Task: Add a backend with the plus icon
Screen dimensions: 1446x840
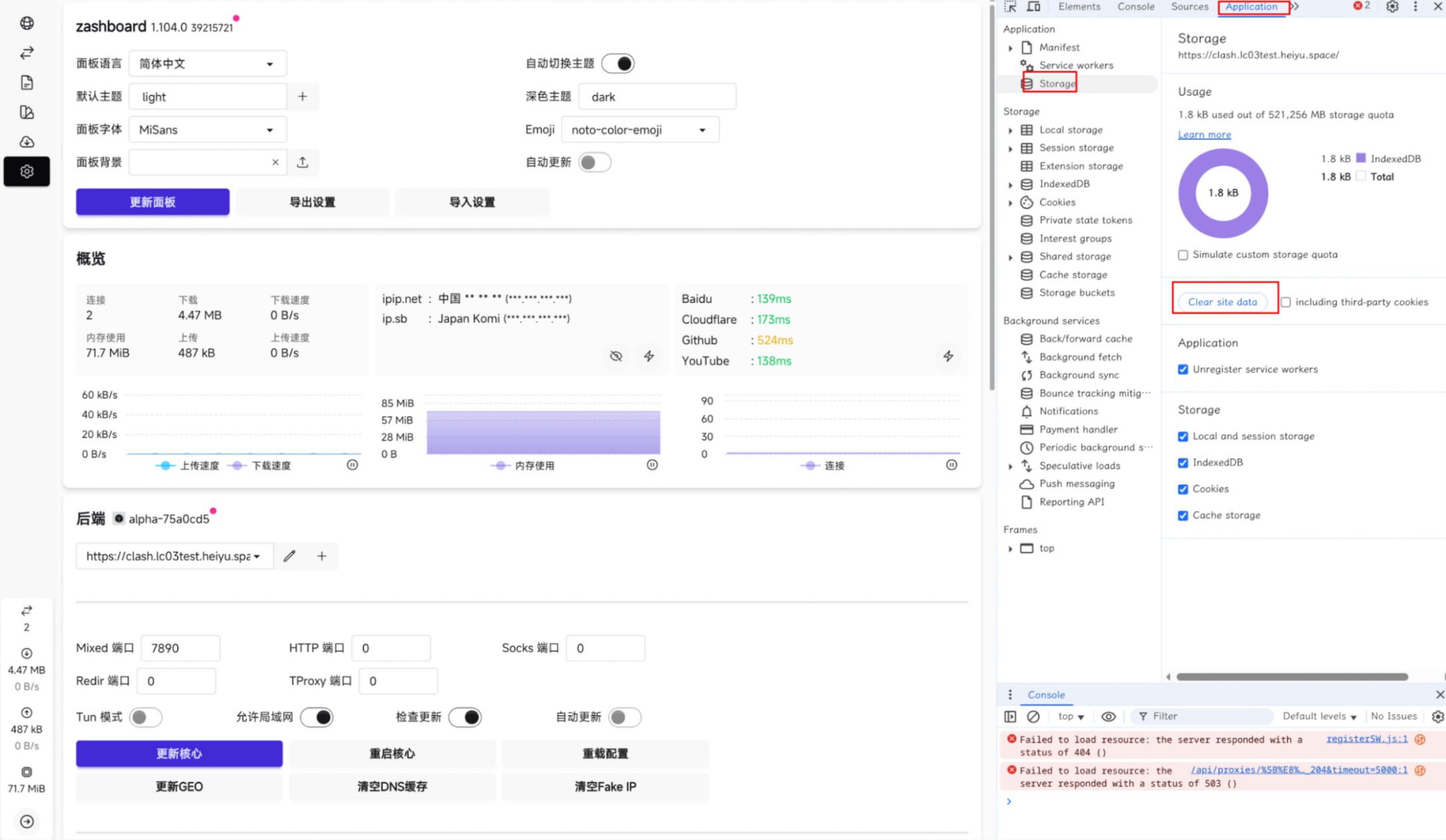Action: pyautogui.click(x=322, y=556)
